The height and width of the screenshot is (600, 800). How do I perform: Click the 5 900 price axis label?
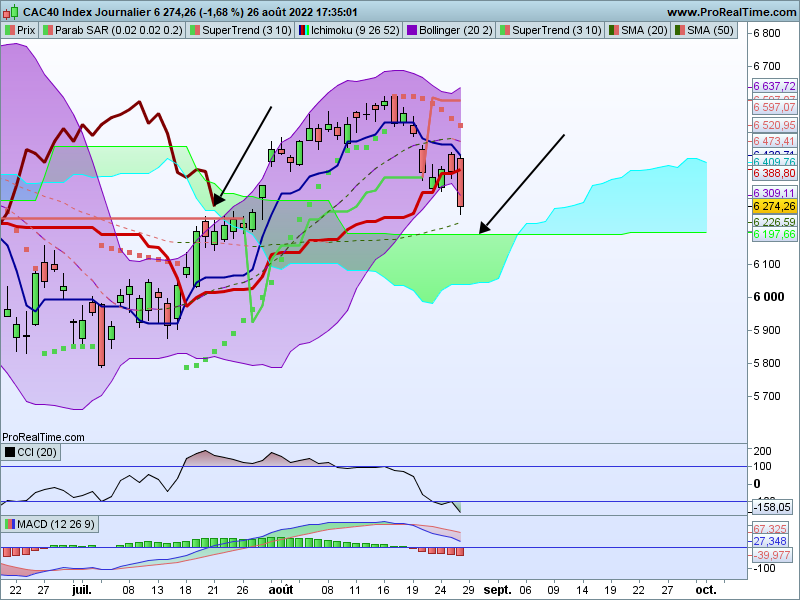[x=767, y=330]
